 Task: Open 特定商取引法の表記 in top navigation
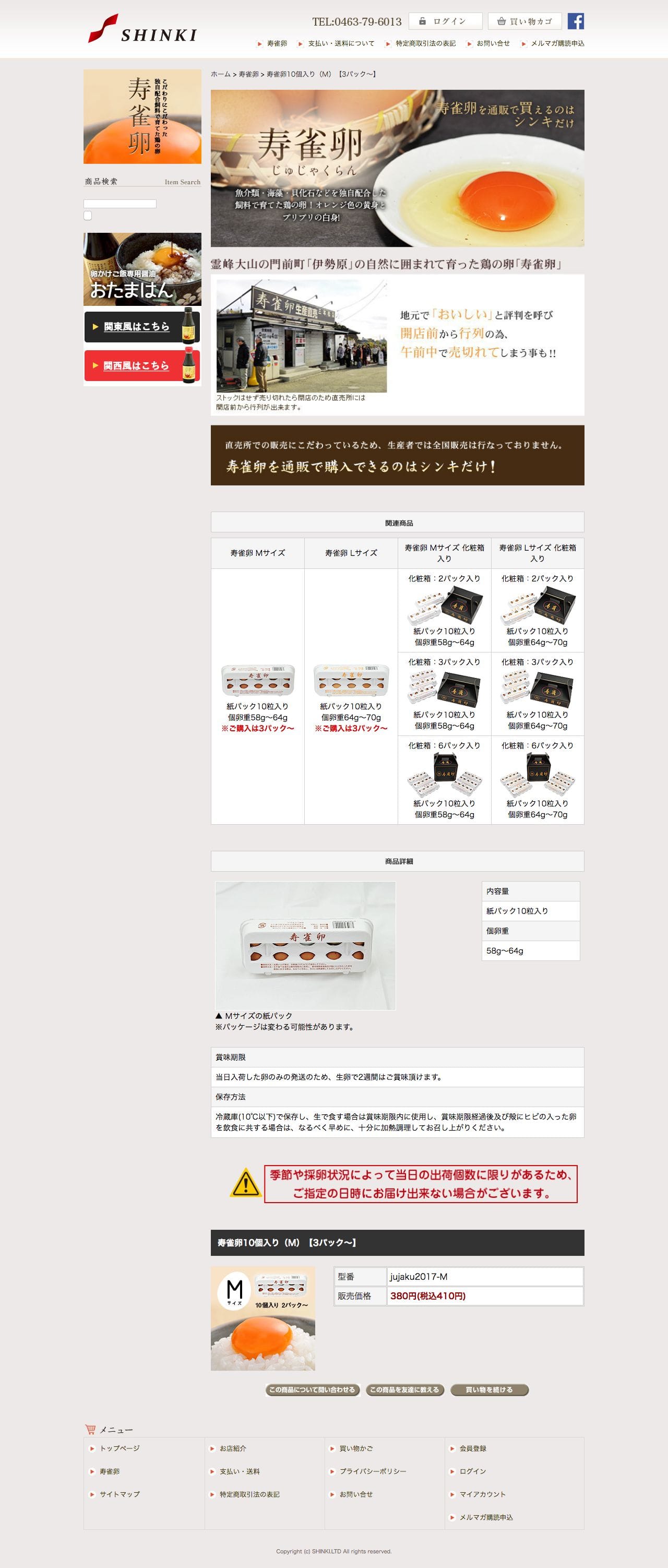425,44
